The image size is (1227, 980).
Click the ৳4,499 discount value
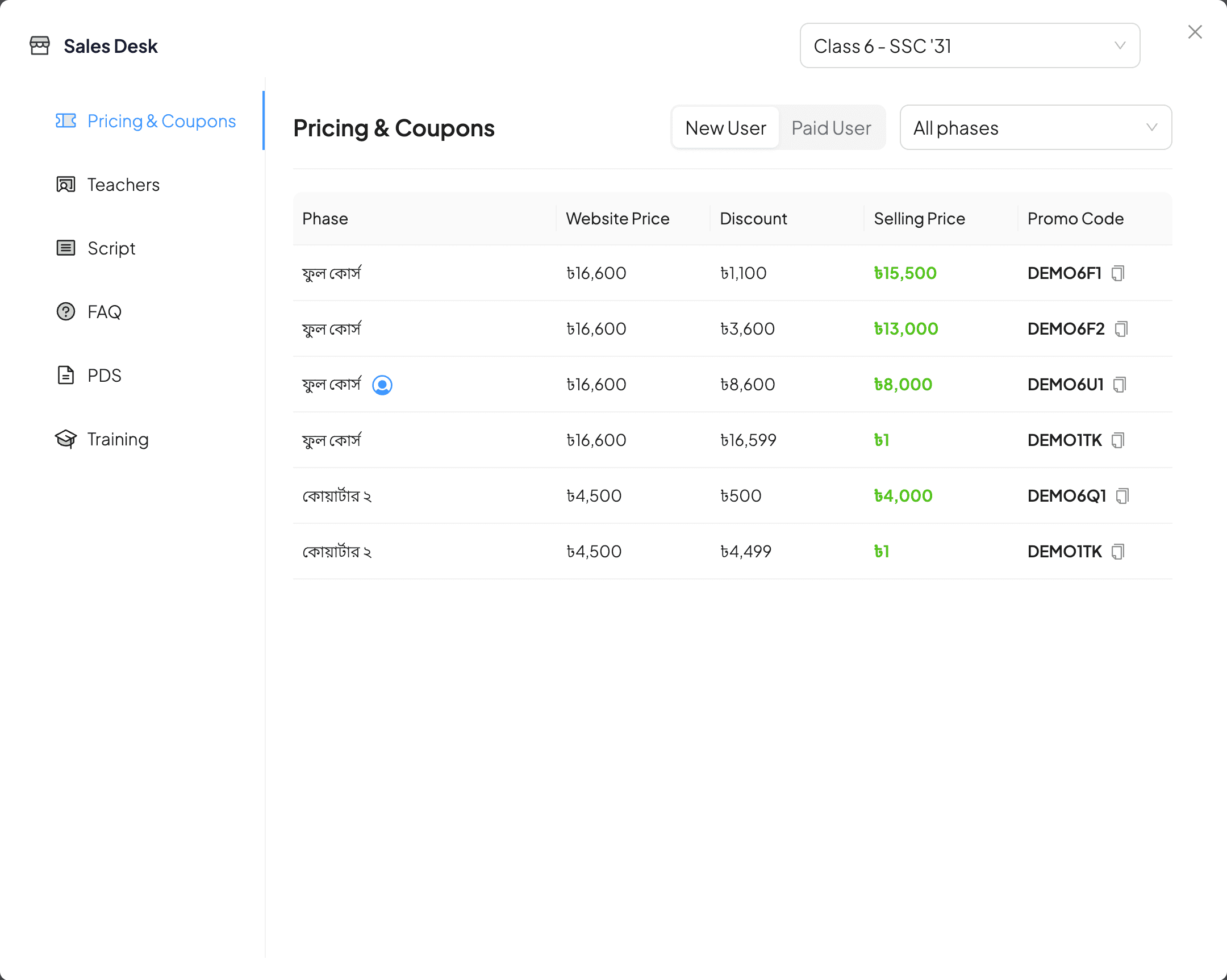click(745, 552)
